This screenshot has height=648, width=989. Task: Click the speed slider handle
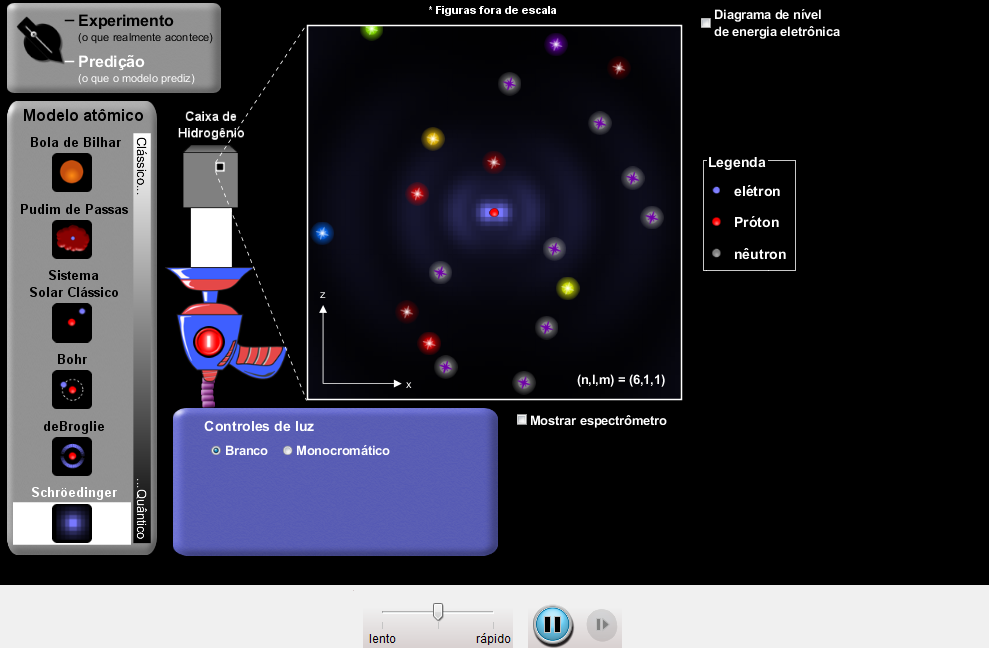tap(438, 611)
